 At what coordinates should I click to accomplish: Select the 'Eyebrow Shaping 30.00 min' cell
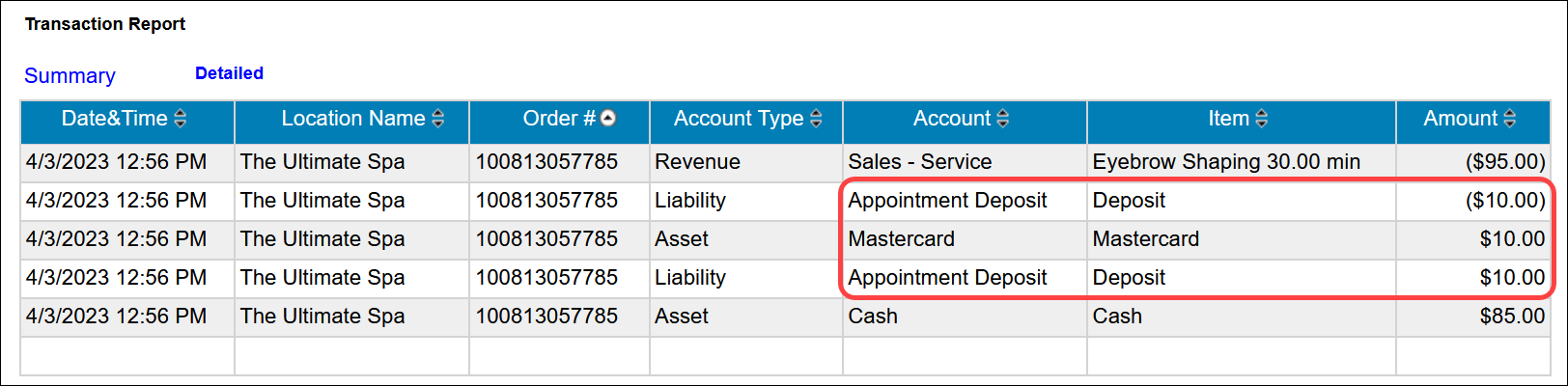pyautogui.click(x=1242, y=162)
